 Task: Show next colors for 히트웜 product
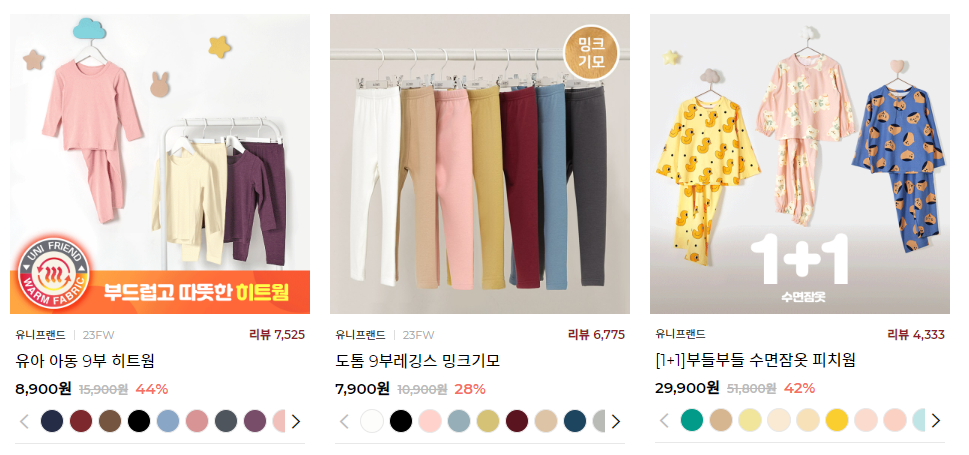point(296,422)
